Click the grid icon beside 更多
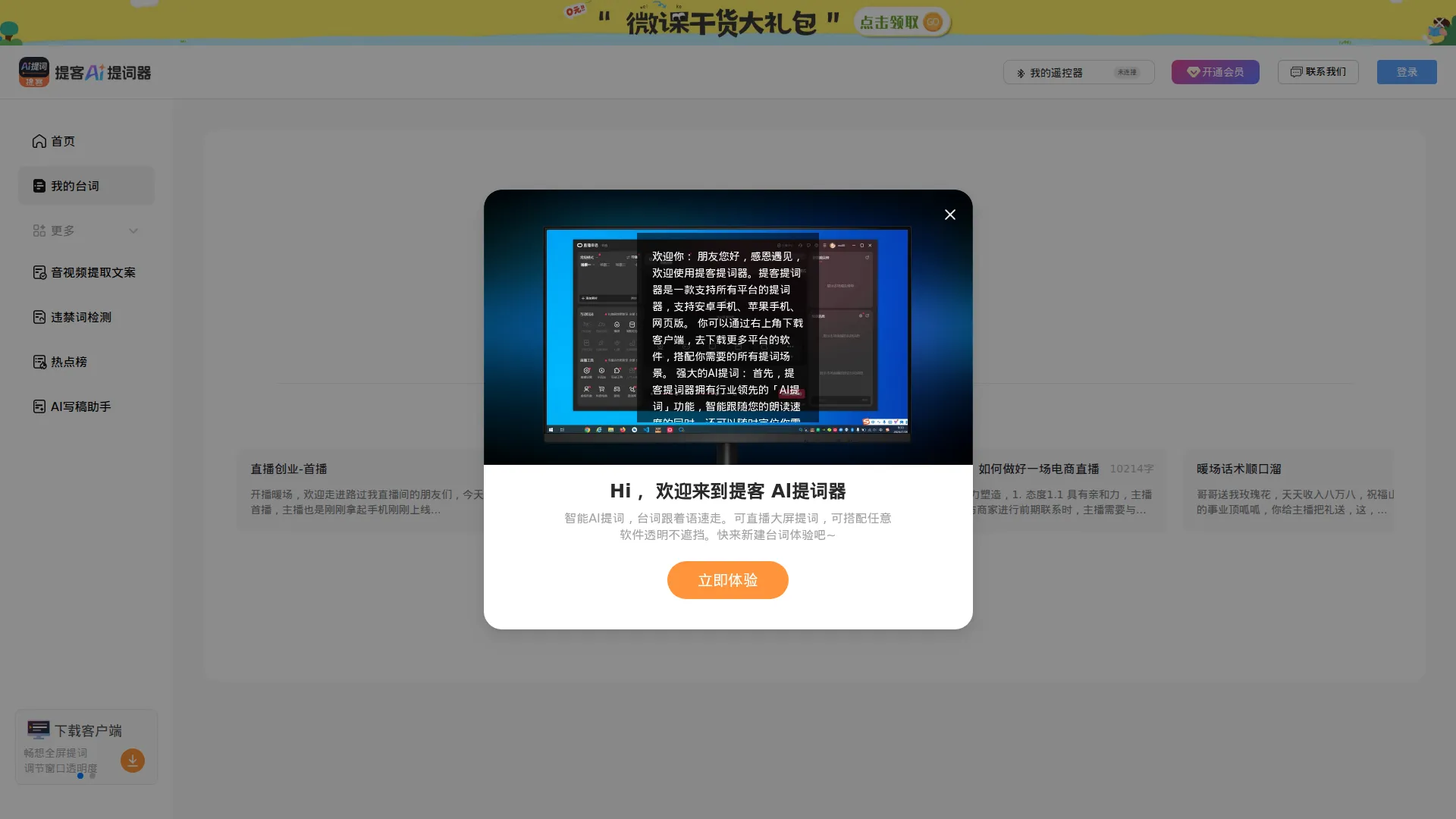Screen dimensions: 1456x819 [x=39, y=231]
